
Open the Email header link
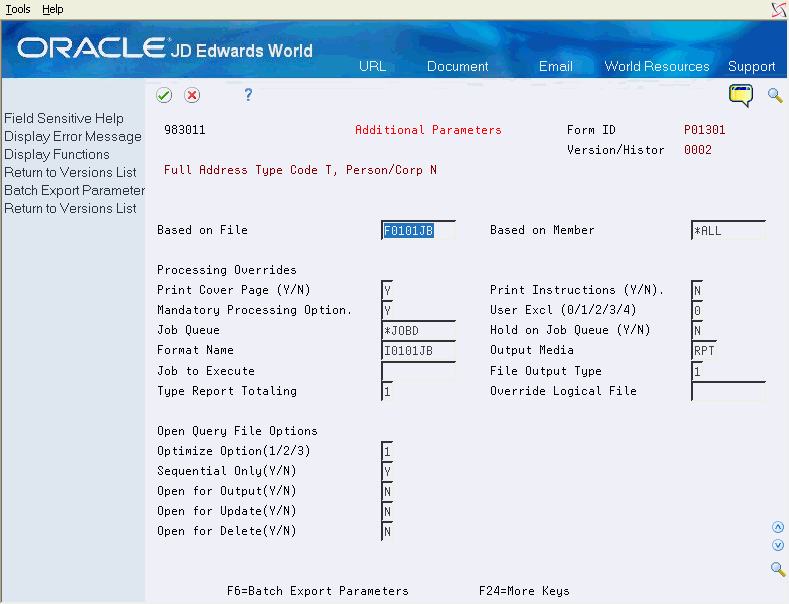click(x=556, y=66)
